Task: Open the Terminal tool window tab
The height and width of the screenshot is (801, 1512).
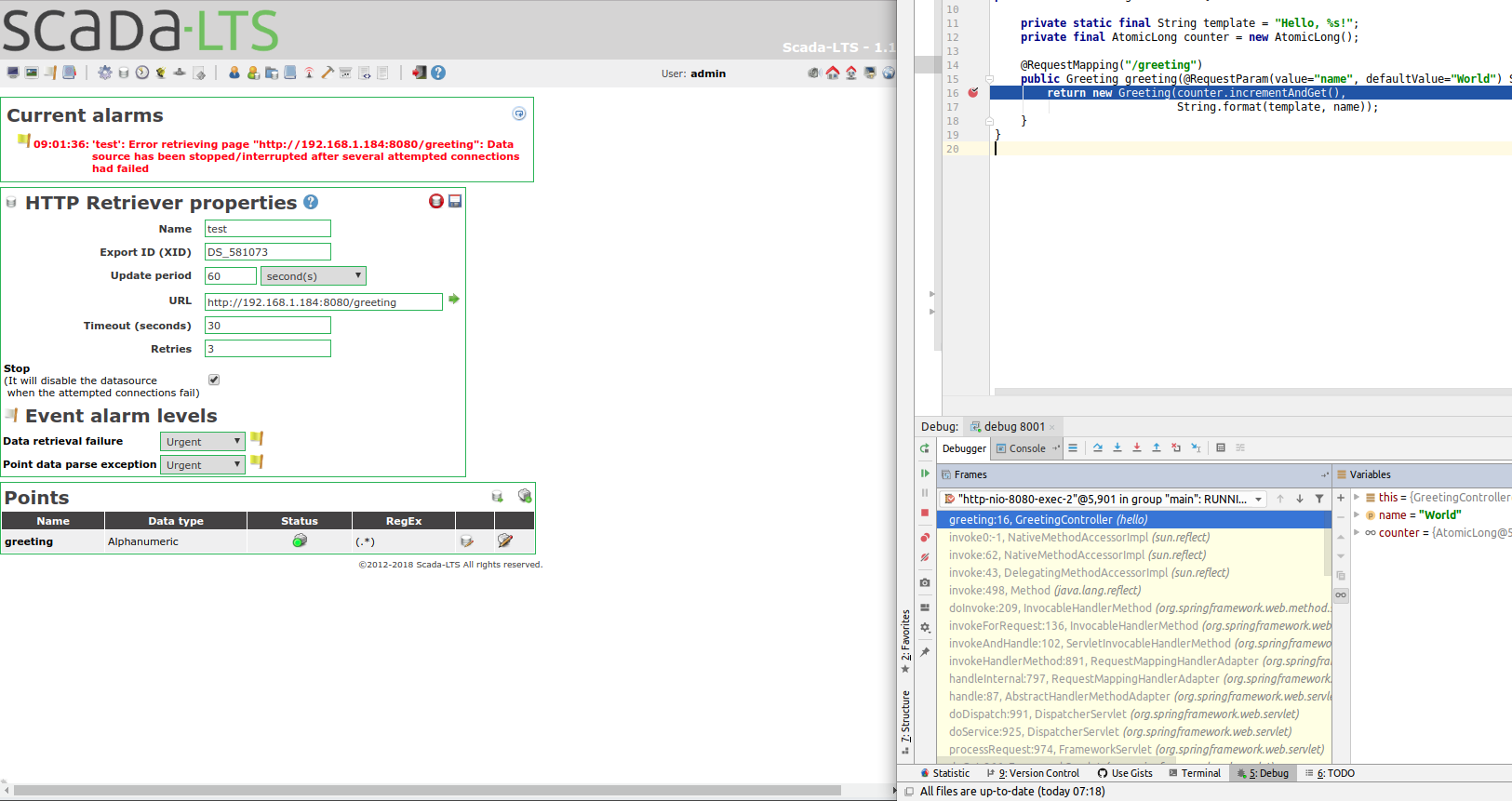Action: tap(1195, 773)
